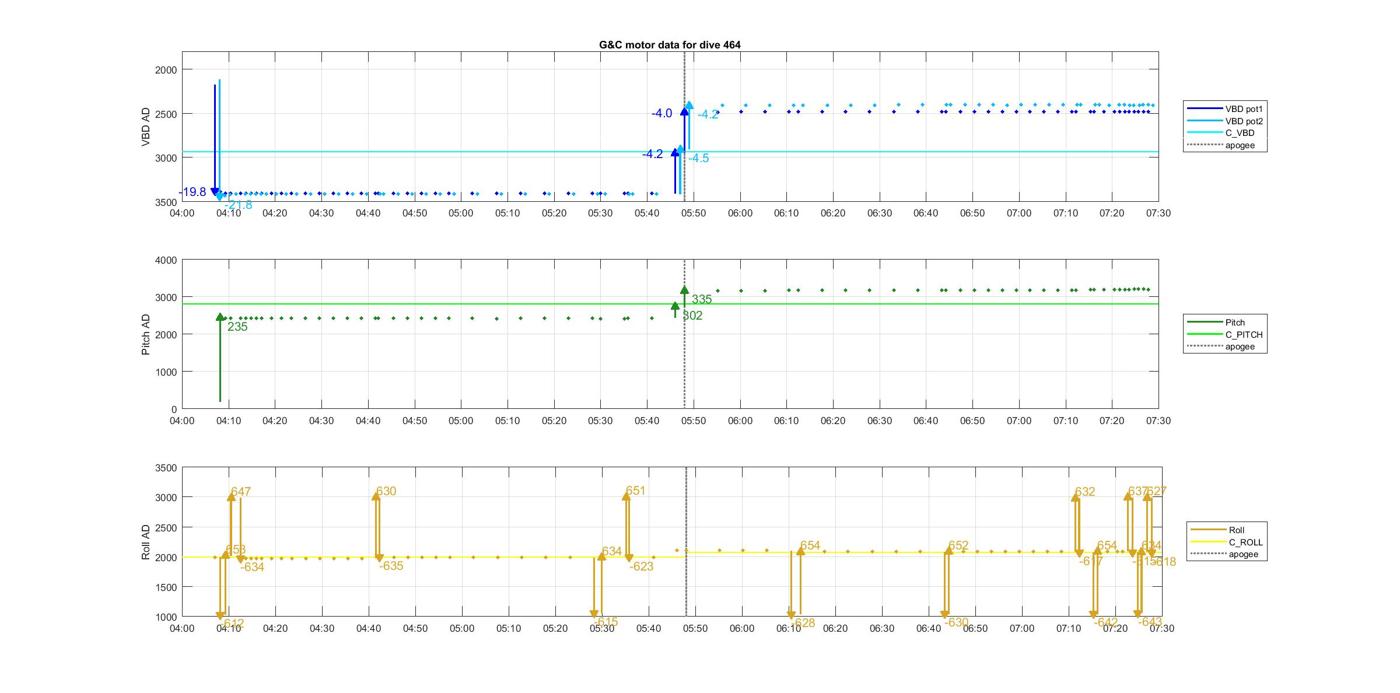Click the "VBD AD" y-axis label
The height and width of the screenshot is (693, 1400).
(x=146, y=127)
